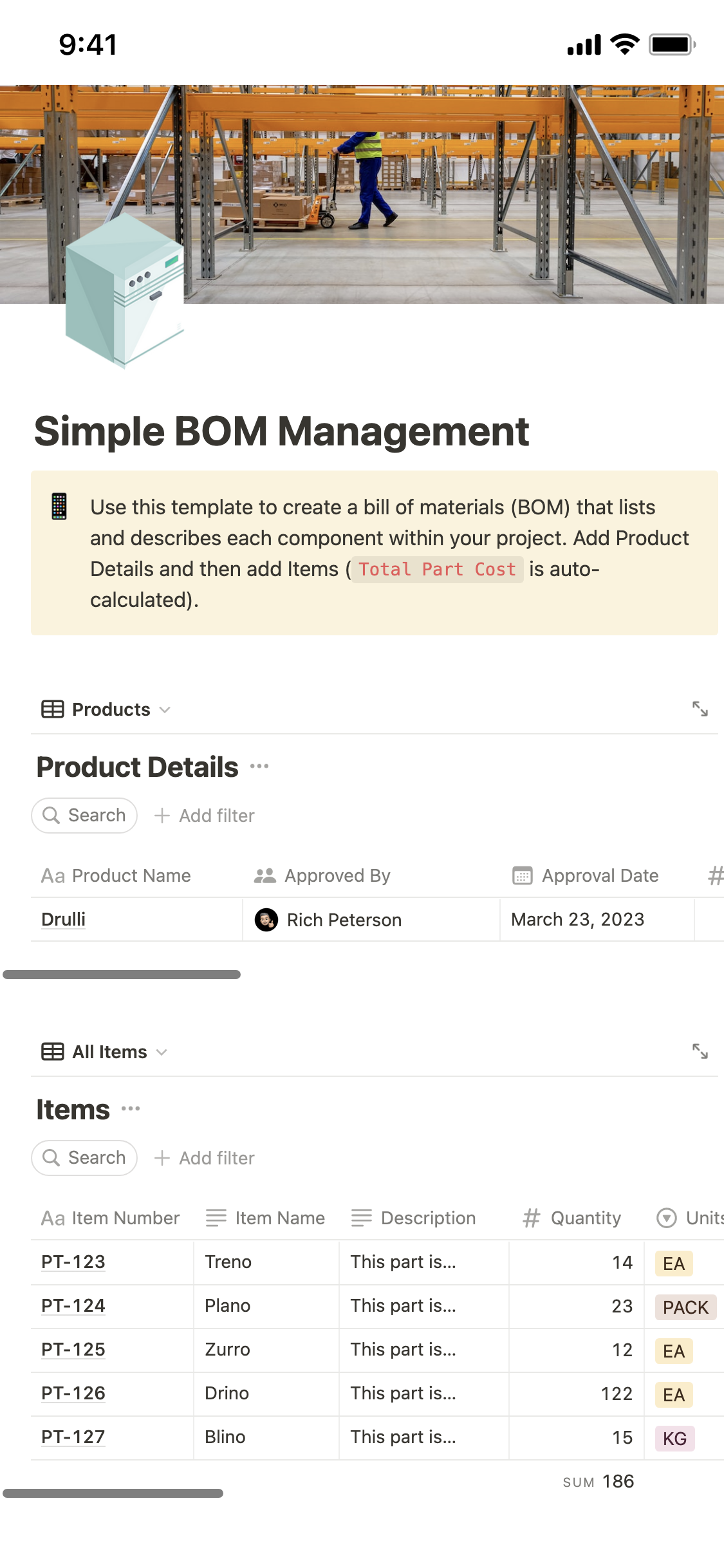Viewport: 724px width, 1568px height.
Task: Click the Items table horizontal scrollbar
Action: [x=113, y=1493]
